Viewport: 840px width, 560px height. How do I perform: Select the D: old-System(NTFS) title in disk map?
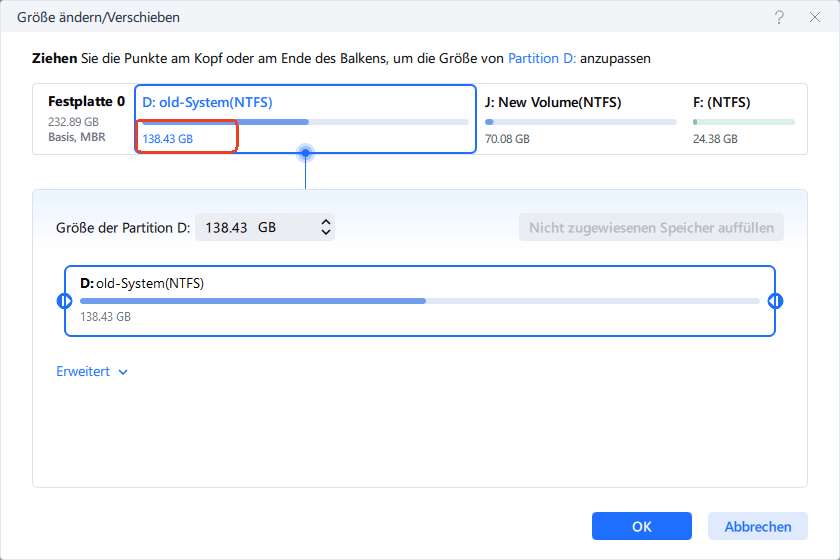[208, 102]
